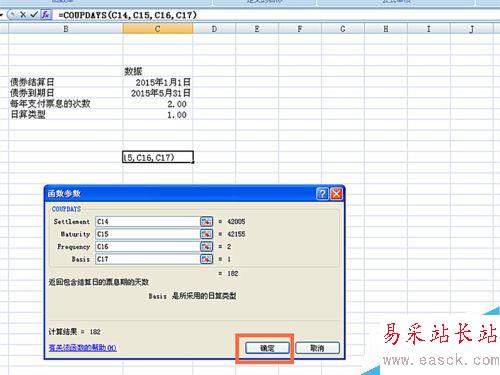Viewport: 500px width, 375px height.
Task: Select column F header
Action: click(x=300, y=29)
